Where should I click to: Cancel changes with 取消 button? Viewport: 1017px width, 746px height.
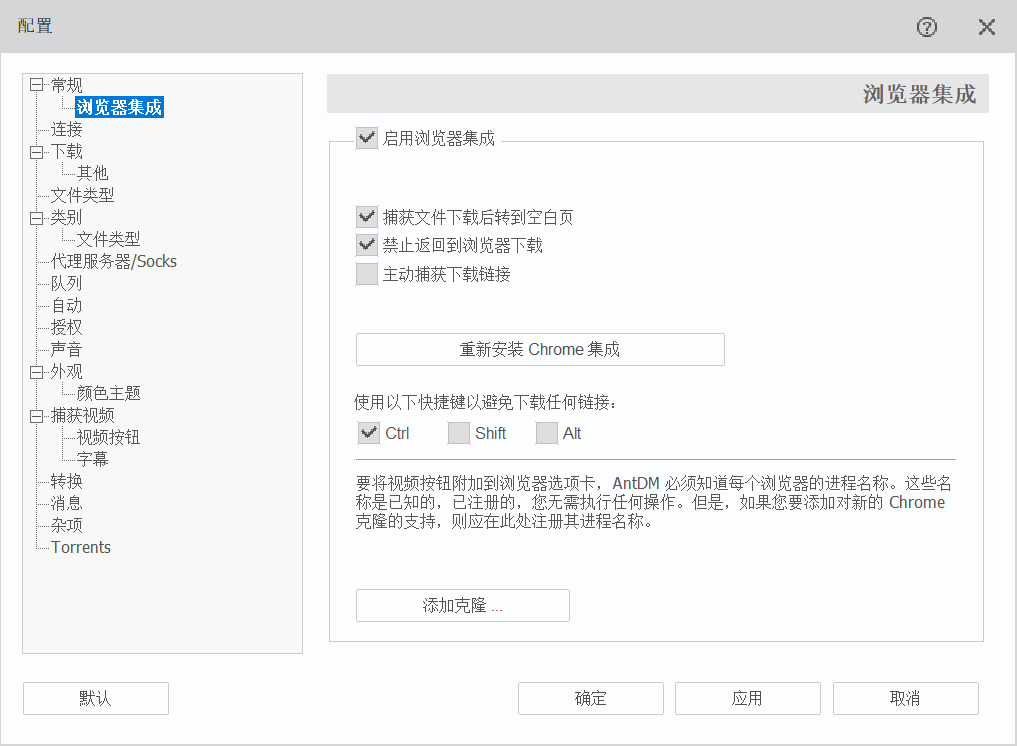point(905,699)
